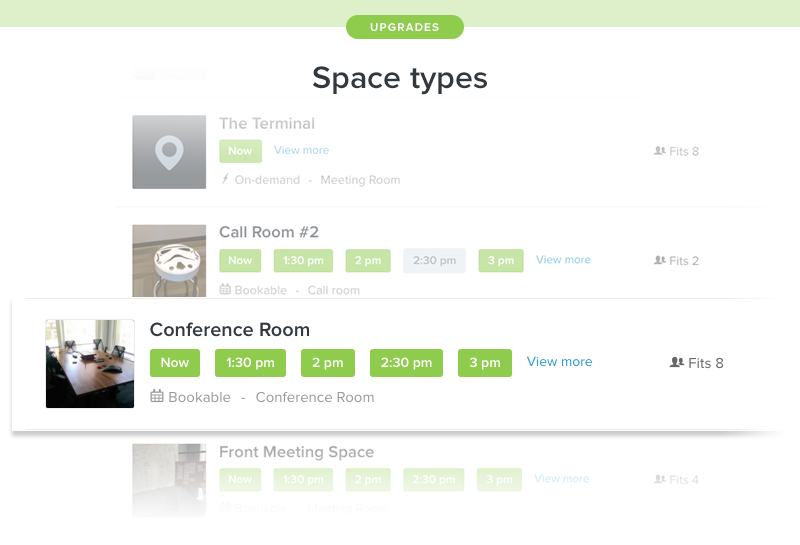Viewport: 800px width, 545px height.
Task: Click the lightning bolt On-demand icon
Action: coord(225,180)
